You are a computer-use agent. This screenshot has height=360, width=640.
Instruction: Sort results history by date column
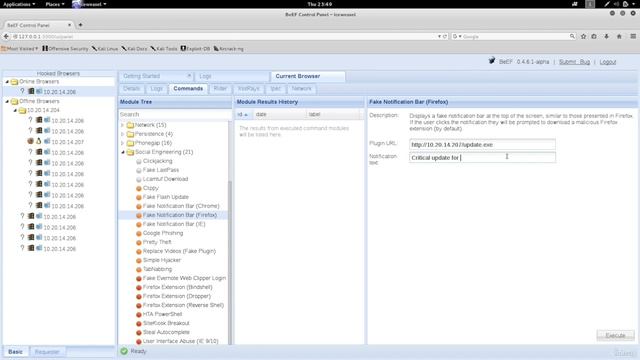pyautogui.click(x=279, y=114)
